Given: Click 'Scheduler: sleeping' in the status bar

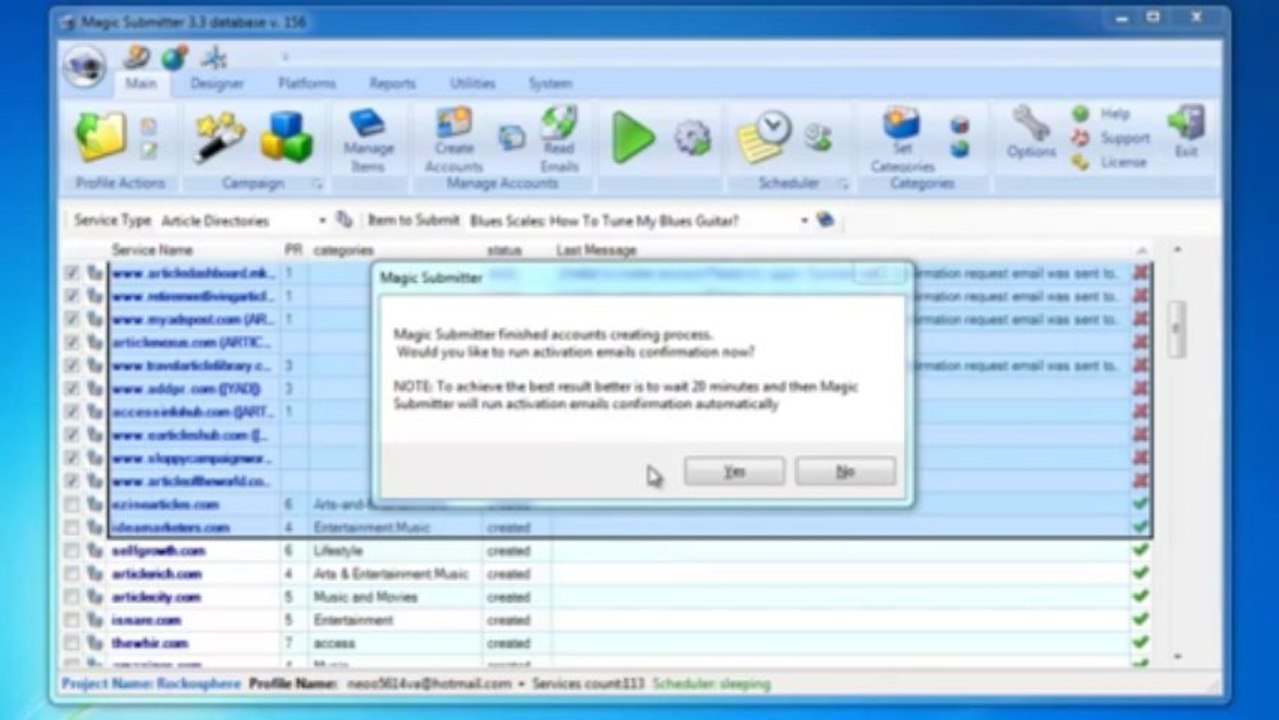Looking at the screenshot, I should [711, 684].
